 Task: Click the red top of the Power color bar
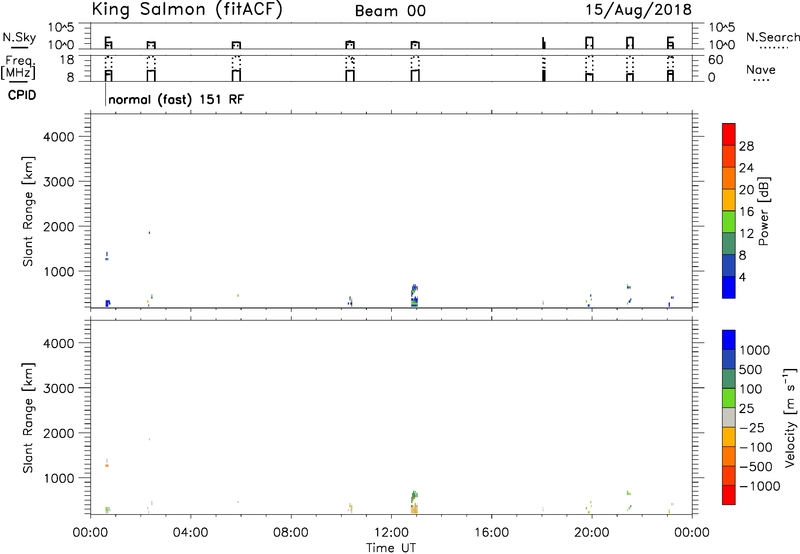729,134
